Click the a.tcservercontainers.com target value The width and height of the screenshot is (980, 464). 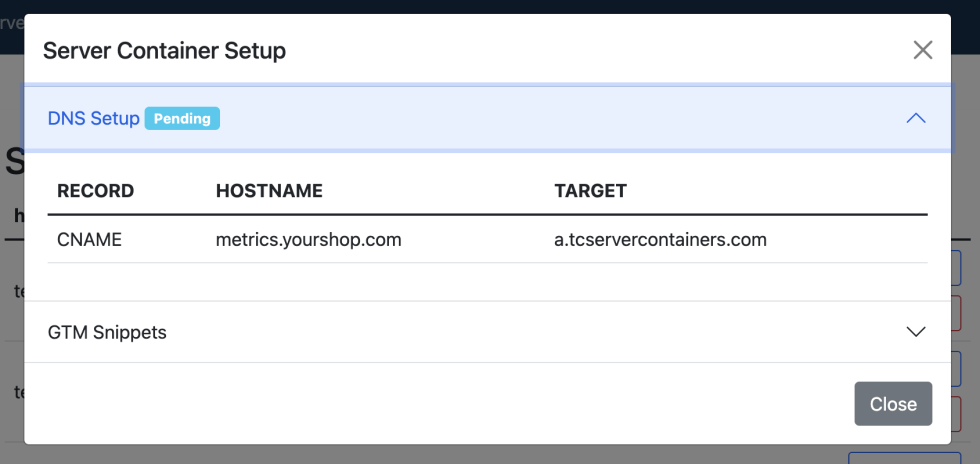coord(660,240)
